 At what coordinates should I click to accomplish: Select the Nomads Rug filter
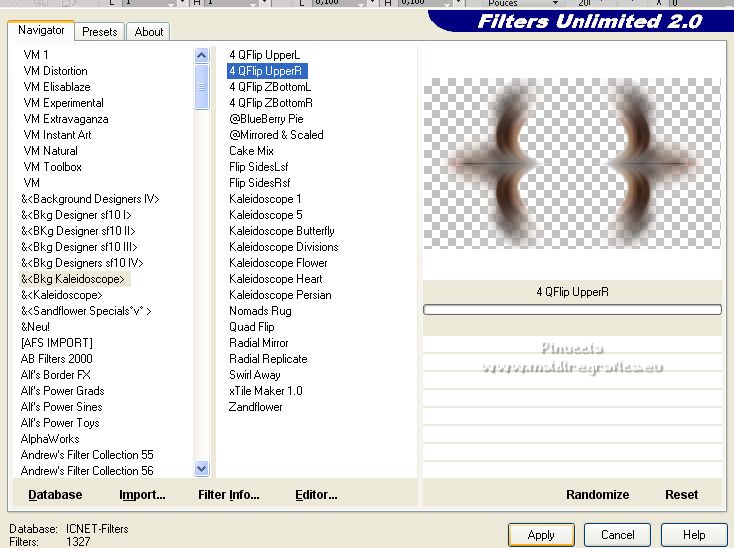tap(260, 311)
